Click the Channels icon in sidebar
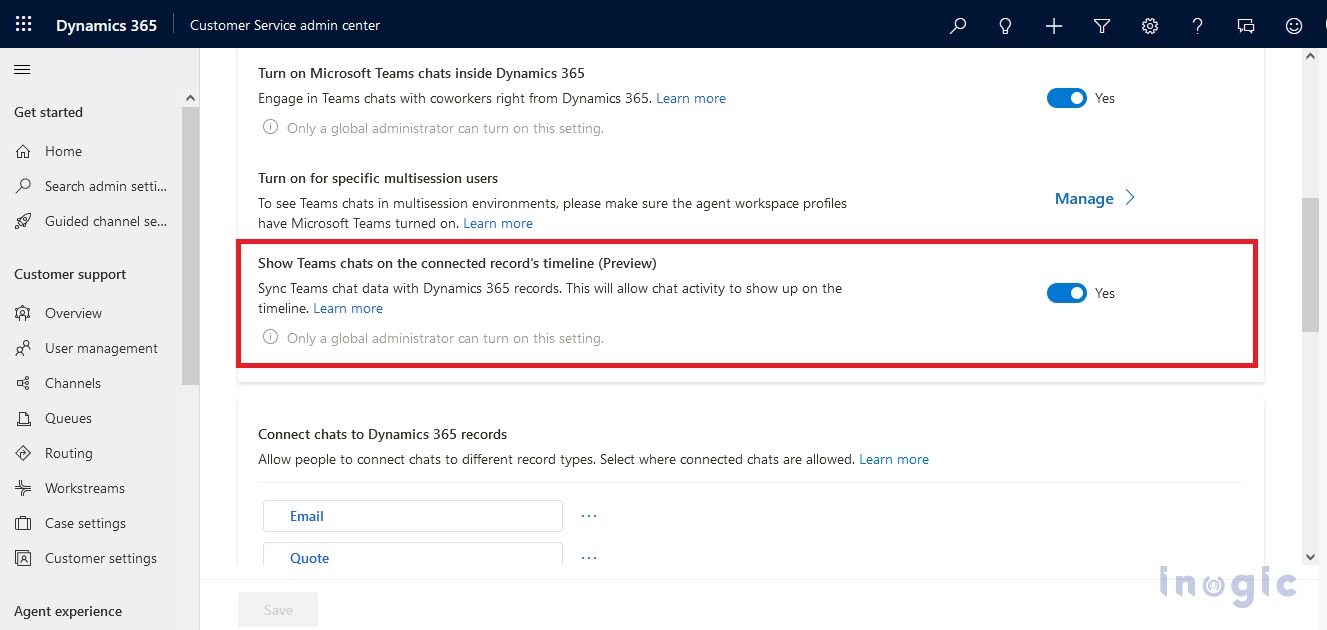Image resolution: width=1327 pixels, height=630 pixels. click(24, 383)
